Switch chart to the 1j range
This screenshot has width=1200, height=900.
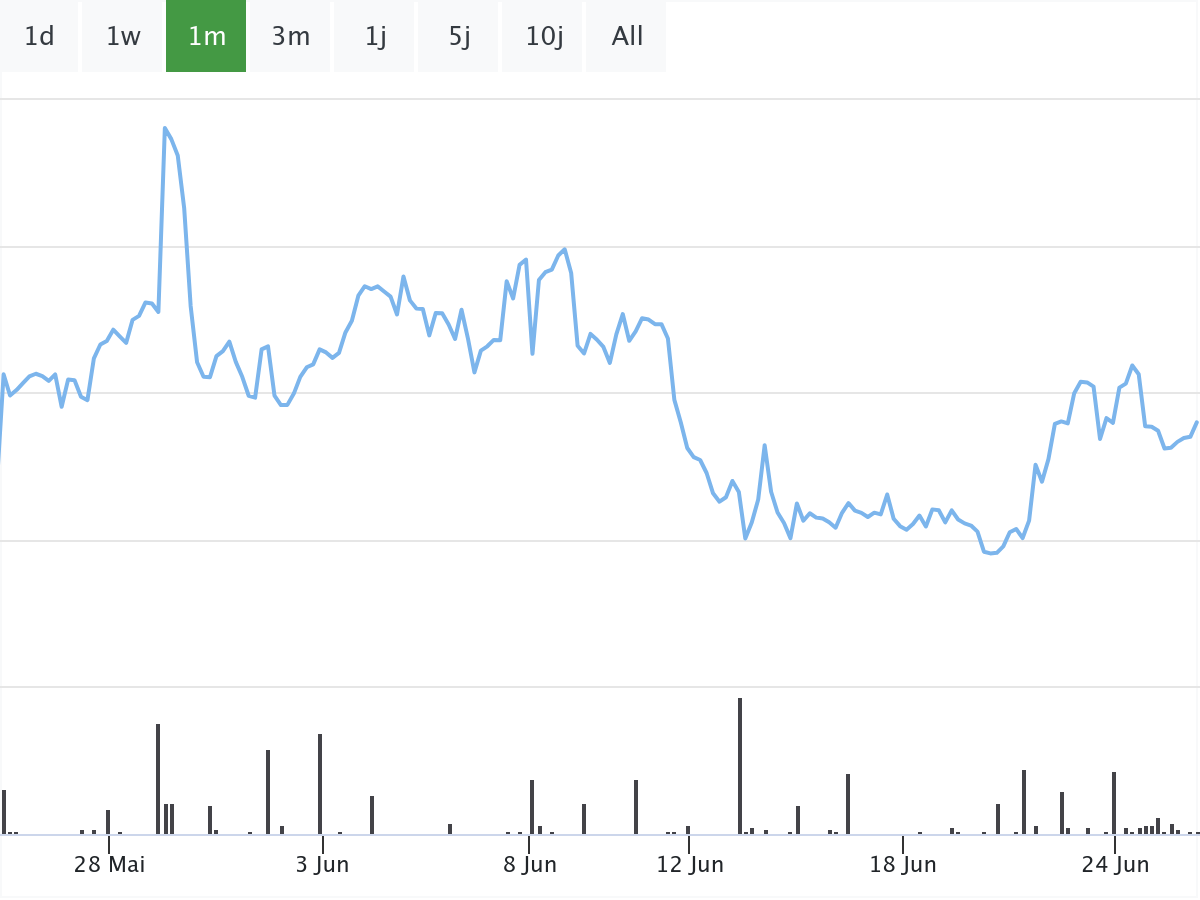pyautogui.click(x=375, y=37)
